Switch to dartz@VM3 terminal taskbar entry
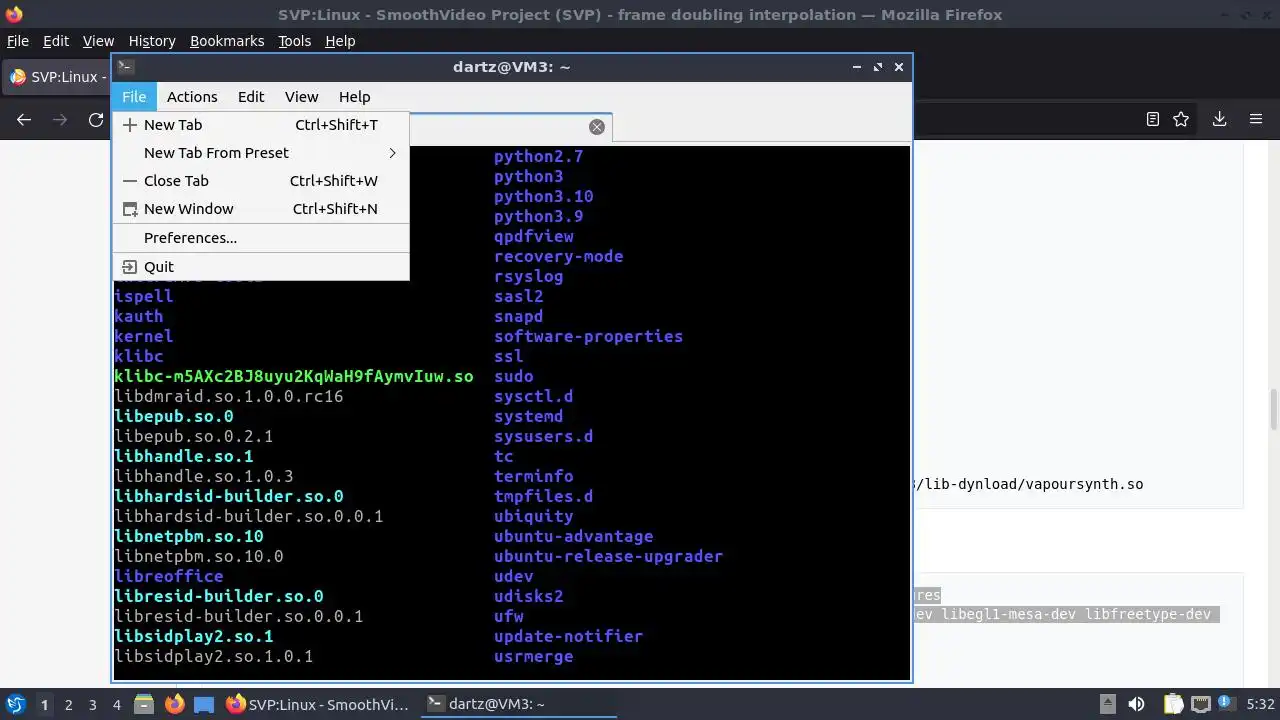Image resolution: width=1280 pixels, height=720 pixels. [x=518, y=705]
